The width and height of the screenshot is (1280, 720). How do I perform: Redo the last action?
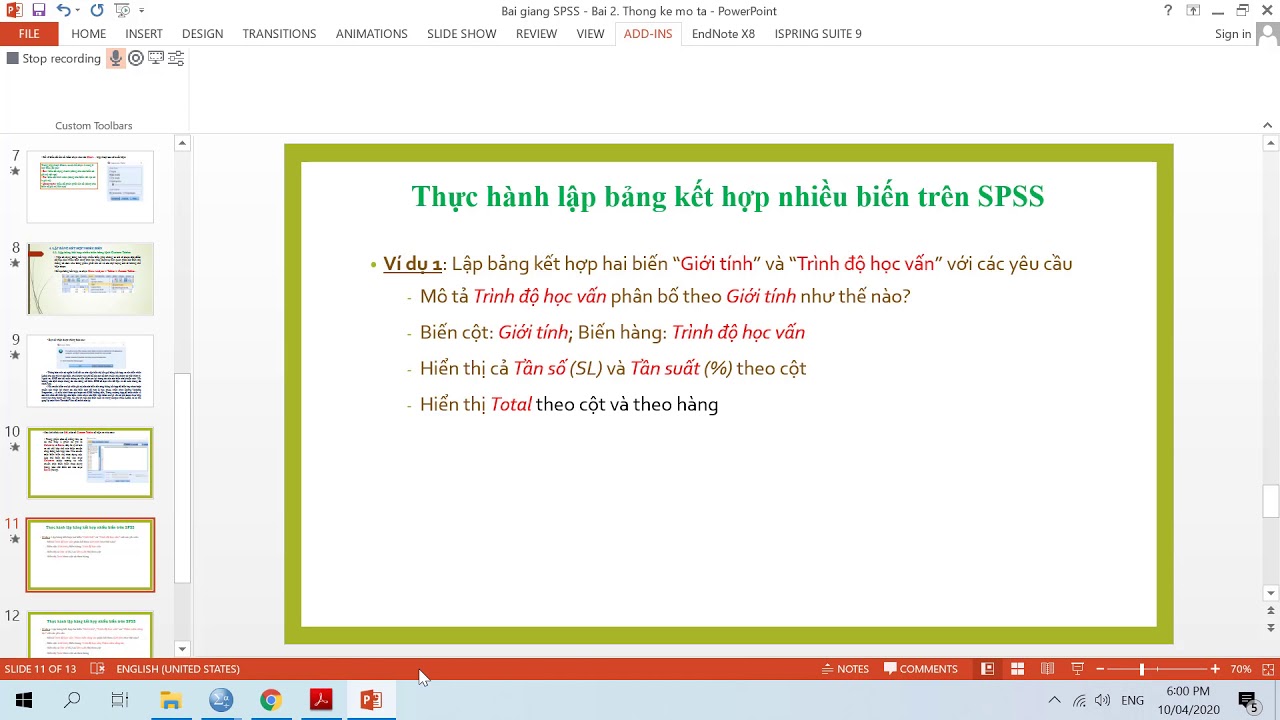click(x=97, y=10)
